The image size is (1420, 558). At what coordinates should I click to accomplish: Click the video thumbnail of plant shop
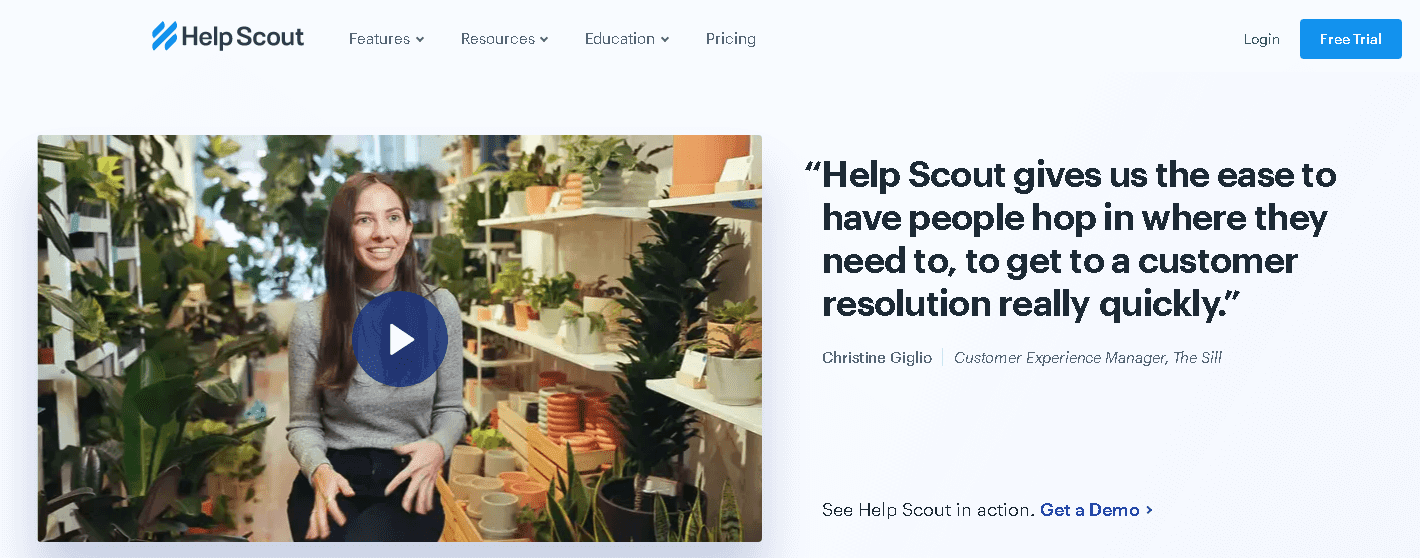click(x=400, y=339)
